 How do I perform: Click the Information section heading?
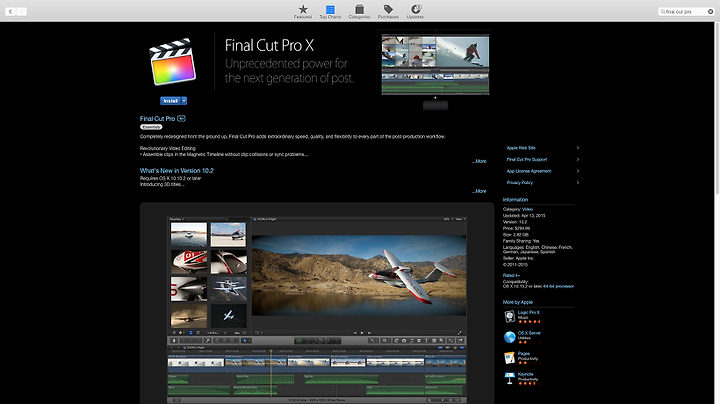point(515,200)
